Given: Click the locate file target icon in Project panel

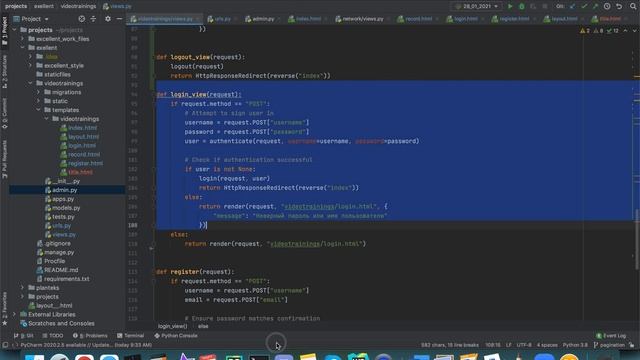Looking at the screenshot, I should point(82,19).
